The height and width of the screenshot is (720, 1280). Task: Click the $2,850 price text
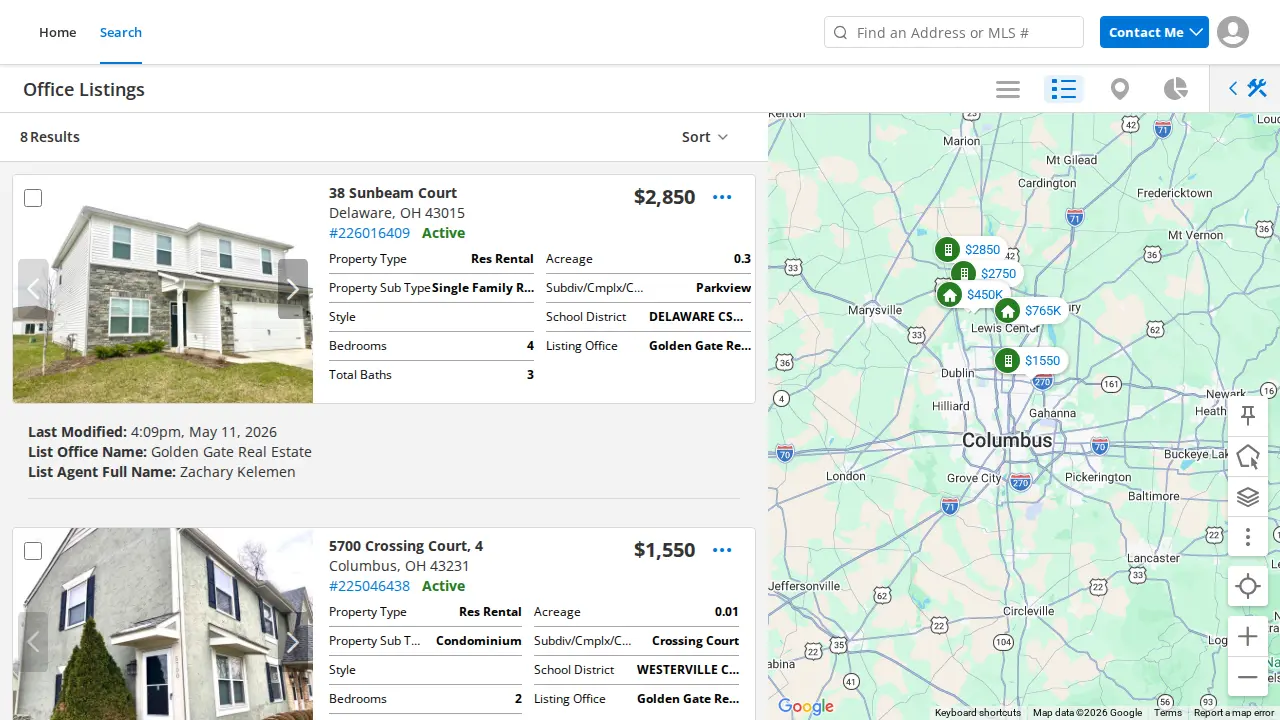coord(664,197)
